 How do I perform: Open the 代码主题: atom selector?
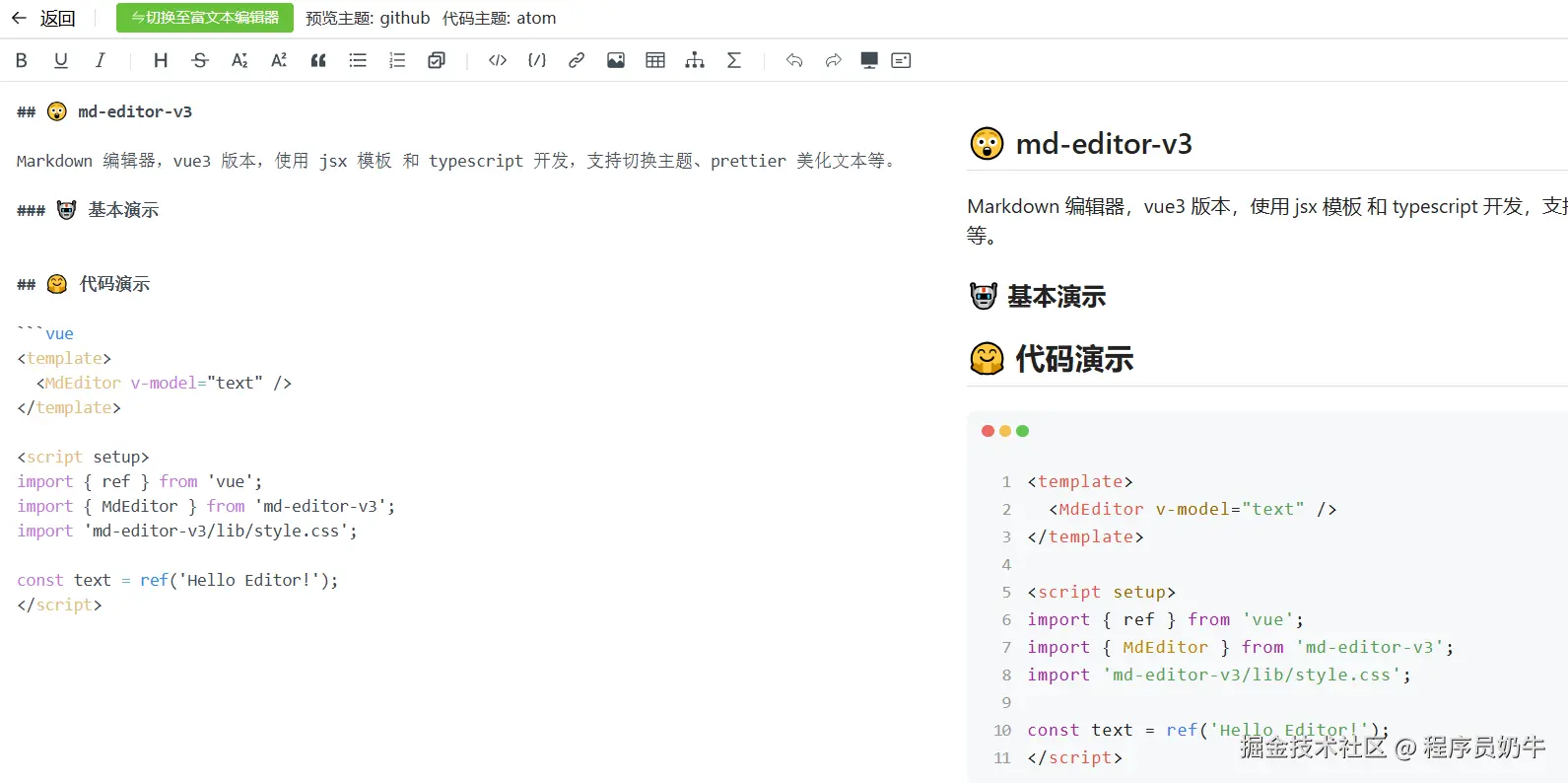tap(499, 18)
